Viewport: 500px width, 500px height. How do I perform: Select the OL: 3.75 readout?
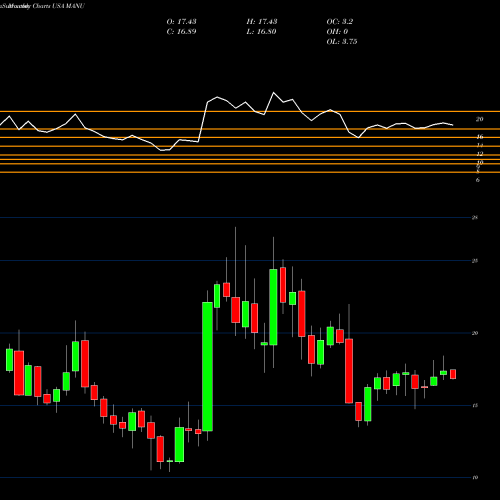(x=342, y=42)
